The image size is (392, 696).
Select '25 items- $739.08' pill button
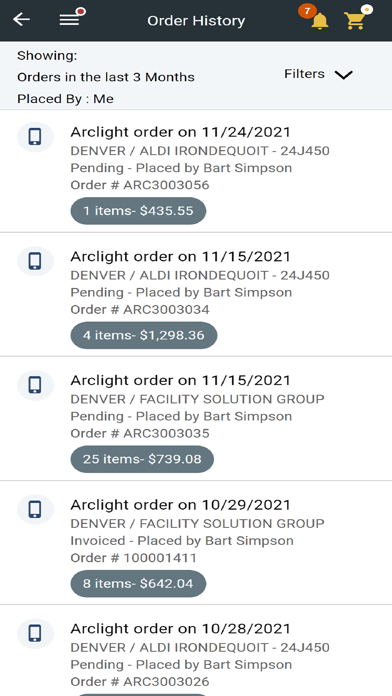coord(142,459)
